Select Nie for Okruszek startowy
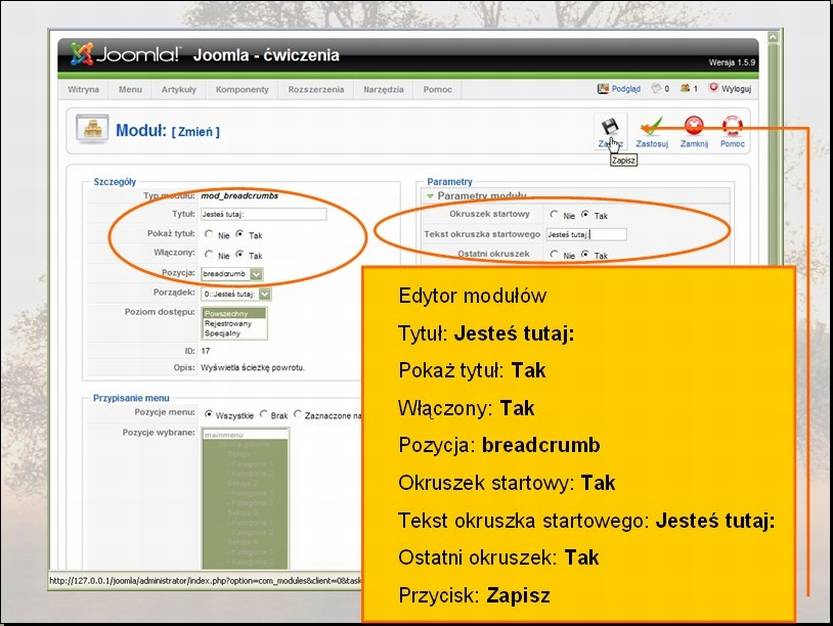 [x=554, y=215]
